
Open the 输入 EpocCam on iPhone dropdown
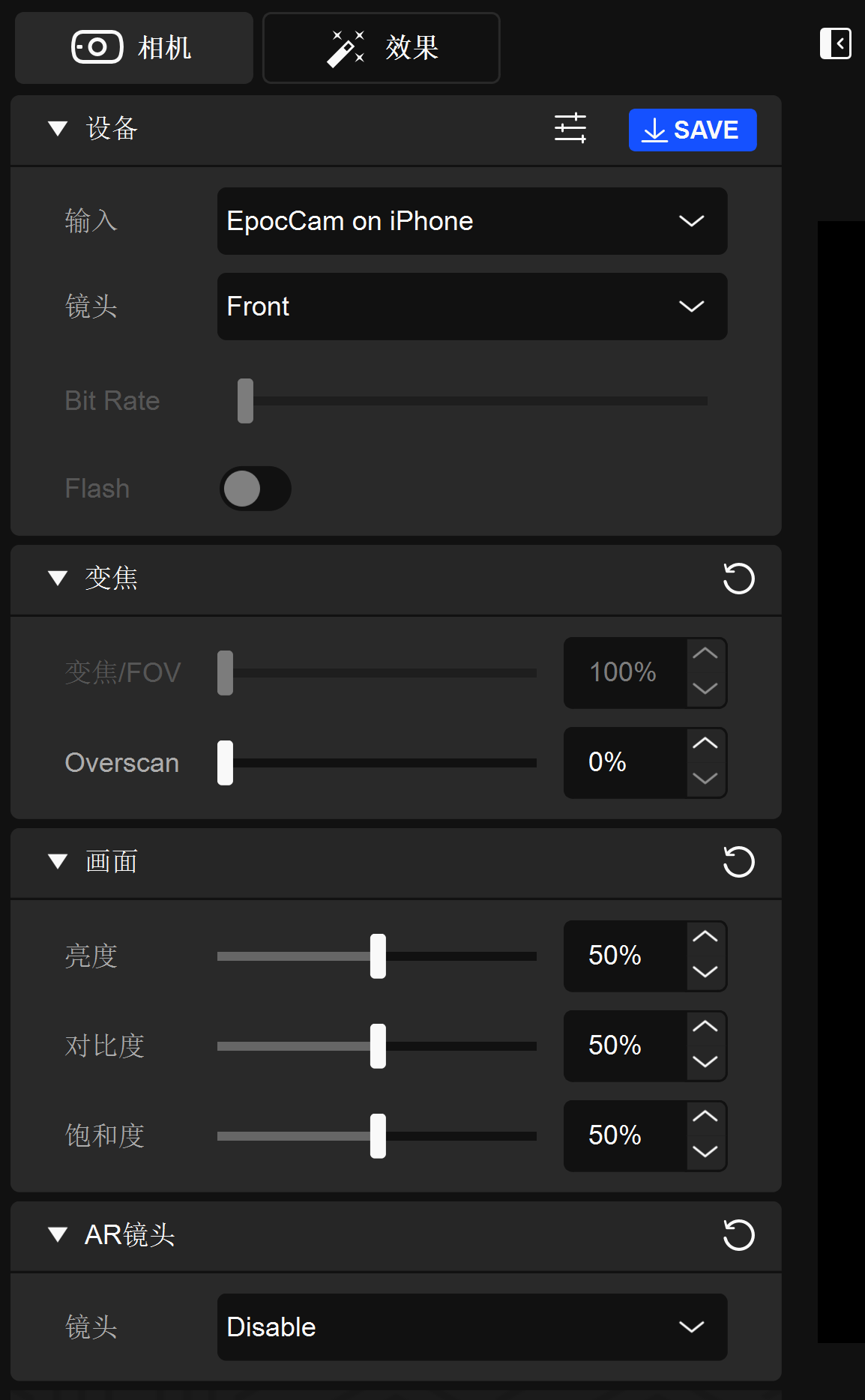(x=472, y=221)
